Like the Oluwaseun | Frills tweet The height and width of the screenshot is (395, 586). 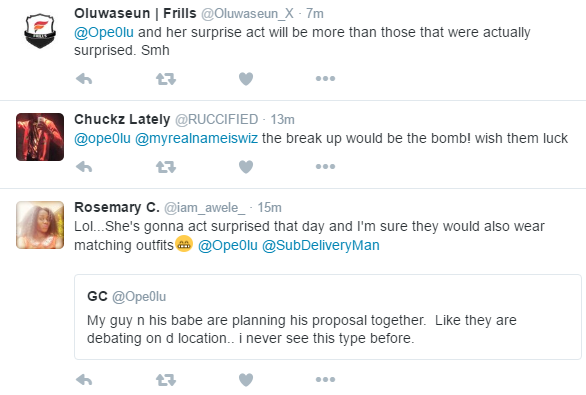tap(246, 79)
